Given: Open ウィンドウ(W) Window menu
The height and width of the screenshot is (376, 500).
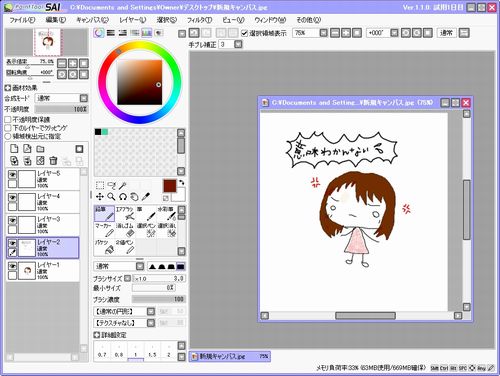Looking at the screenshot, I should pyautogui.click(x=270, y=20).
